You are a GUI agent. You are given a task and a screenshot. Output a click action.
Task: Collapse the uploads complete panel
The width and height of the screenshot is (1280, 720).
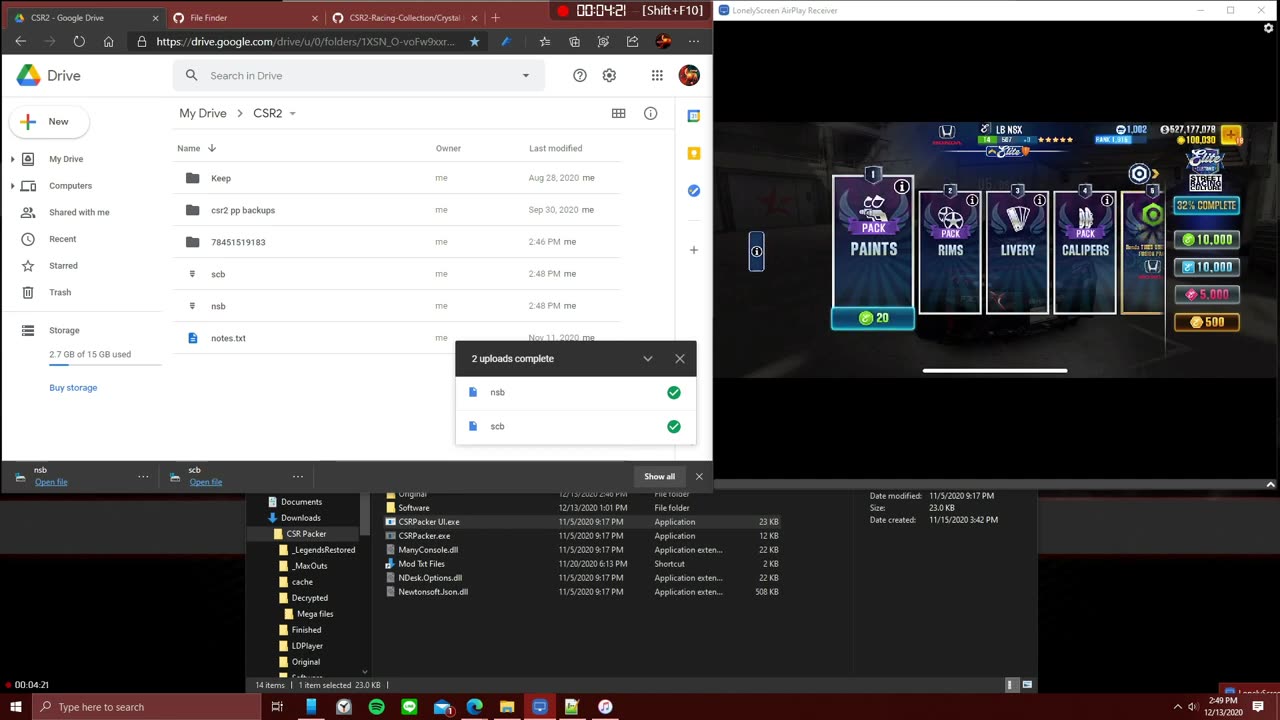[x=647, y=359]
